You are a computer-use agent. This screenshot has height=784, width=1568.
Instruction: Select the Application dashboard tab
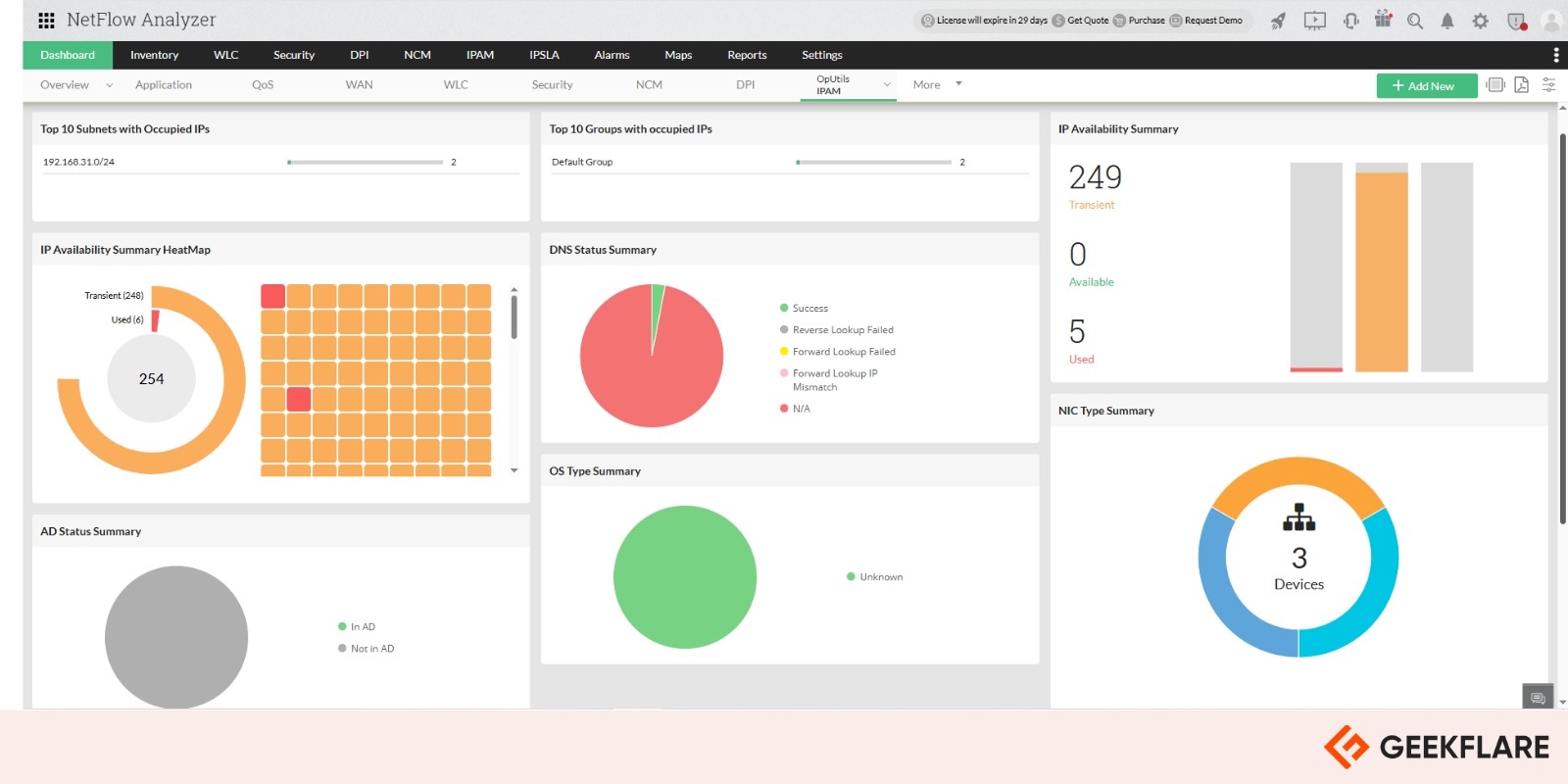point(164,85)
